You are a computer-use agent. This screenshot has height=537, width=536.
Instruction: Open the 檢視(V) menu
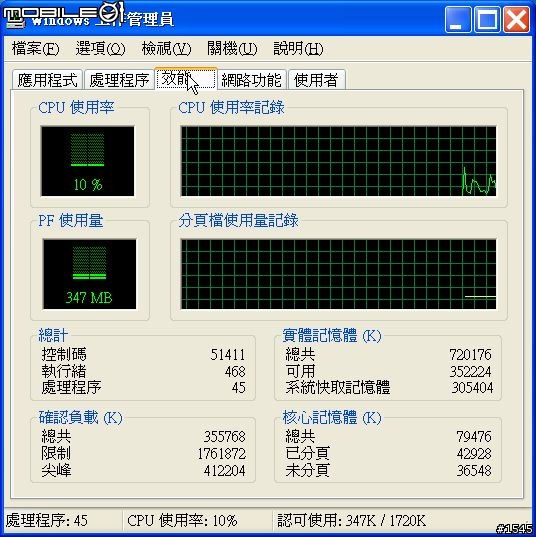click(166, 48)
